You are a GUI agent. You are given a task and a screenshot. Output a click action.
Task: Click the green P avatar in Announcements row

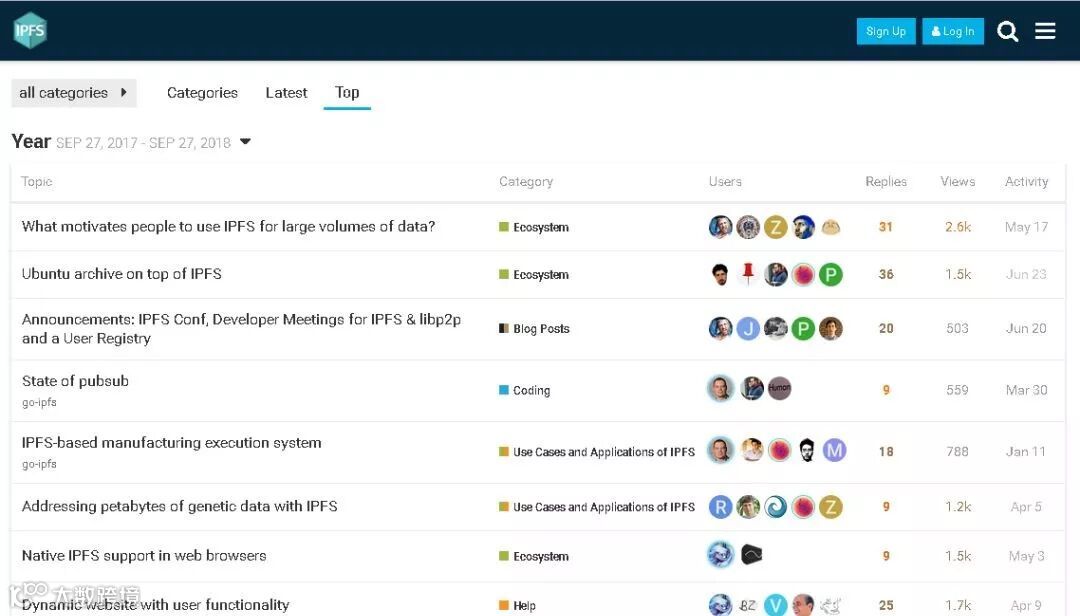[803, 329]
